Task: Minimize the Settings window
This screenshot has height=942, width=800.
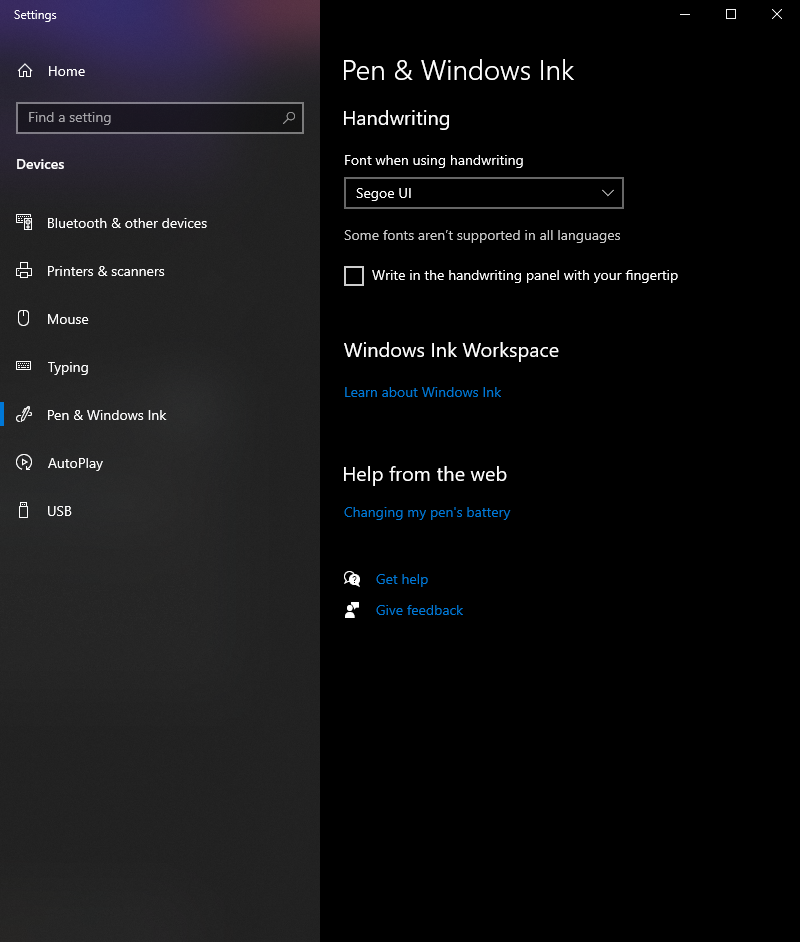Action: (x=685, y=14)
